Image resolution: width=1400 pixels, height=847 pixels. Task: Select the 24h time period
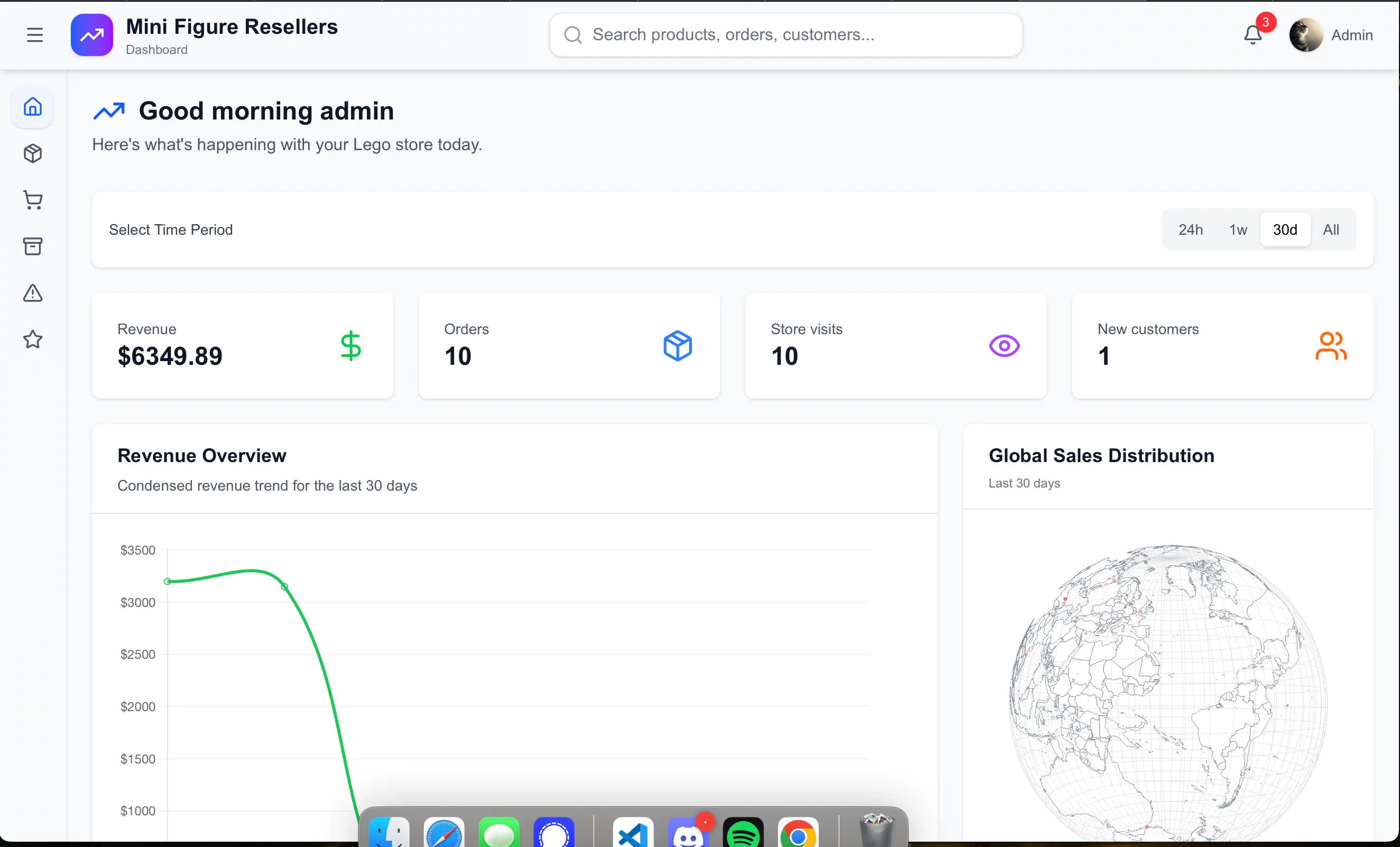pyautogui.click(x=1190, y=229)
